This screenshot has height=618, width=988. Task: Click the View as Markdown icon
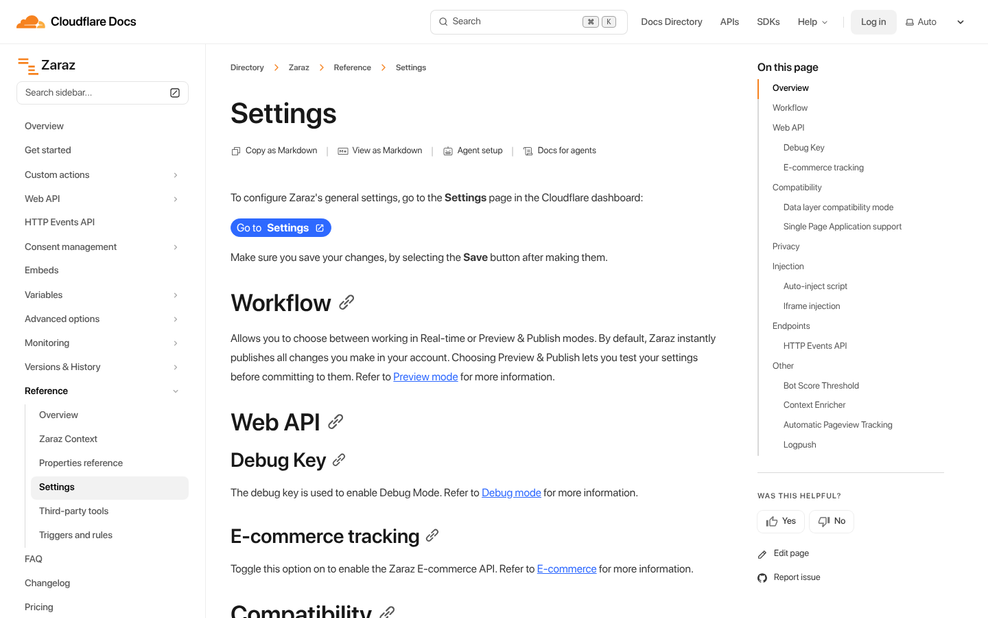343,151
